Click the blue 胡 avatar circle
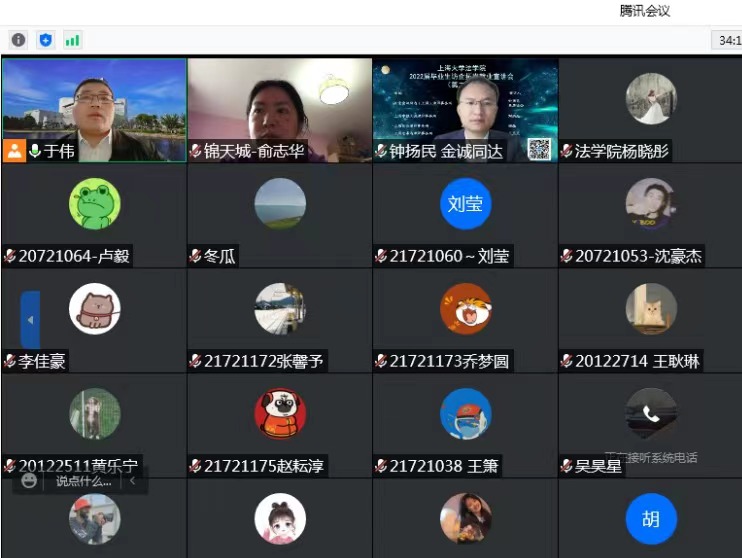Viewport: 742px width, 558px height. [651, 519]
